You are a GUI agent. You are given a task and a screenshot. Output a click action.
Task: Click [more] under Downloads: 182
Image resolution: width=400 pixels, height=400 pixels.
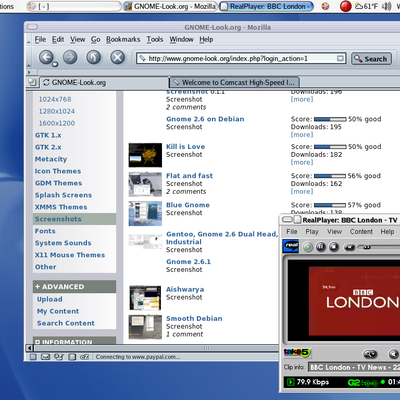click(x=302, y=162)
